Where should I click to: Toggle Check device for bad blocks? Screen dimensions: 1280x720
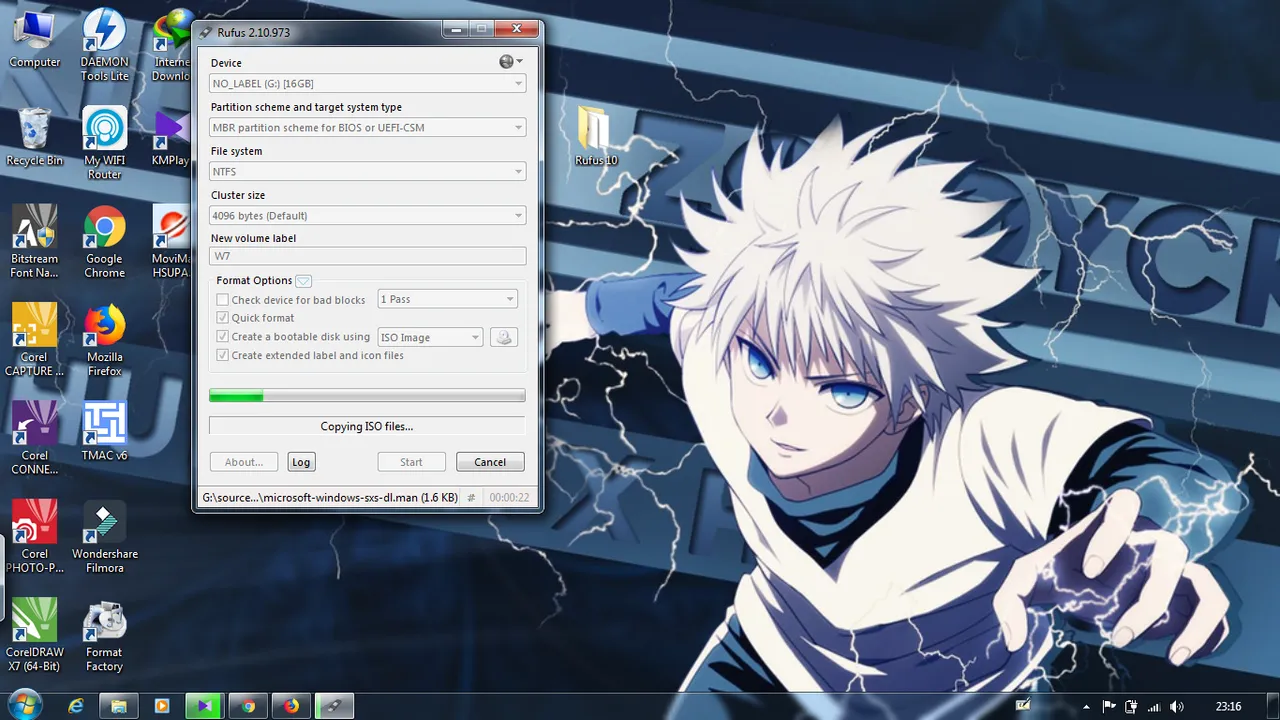223,300
